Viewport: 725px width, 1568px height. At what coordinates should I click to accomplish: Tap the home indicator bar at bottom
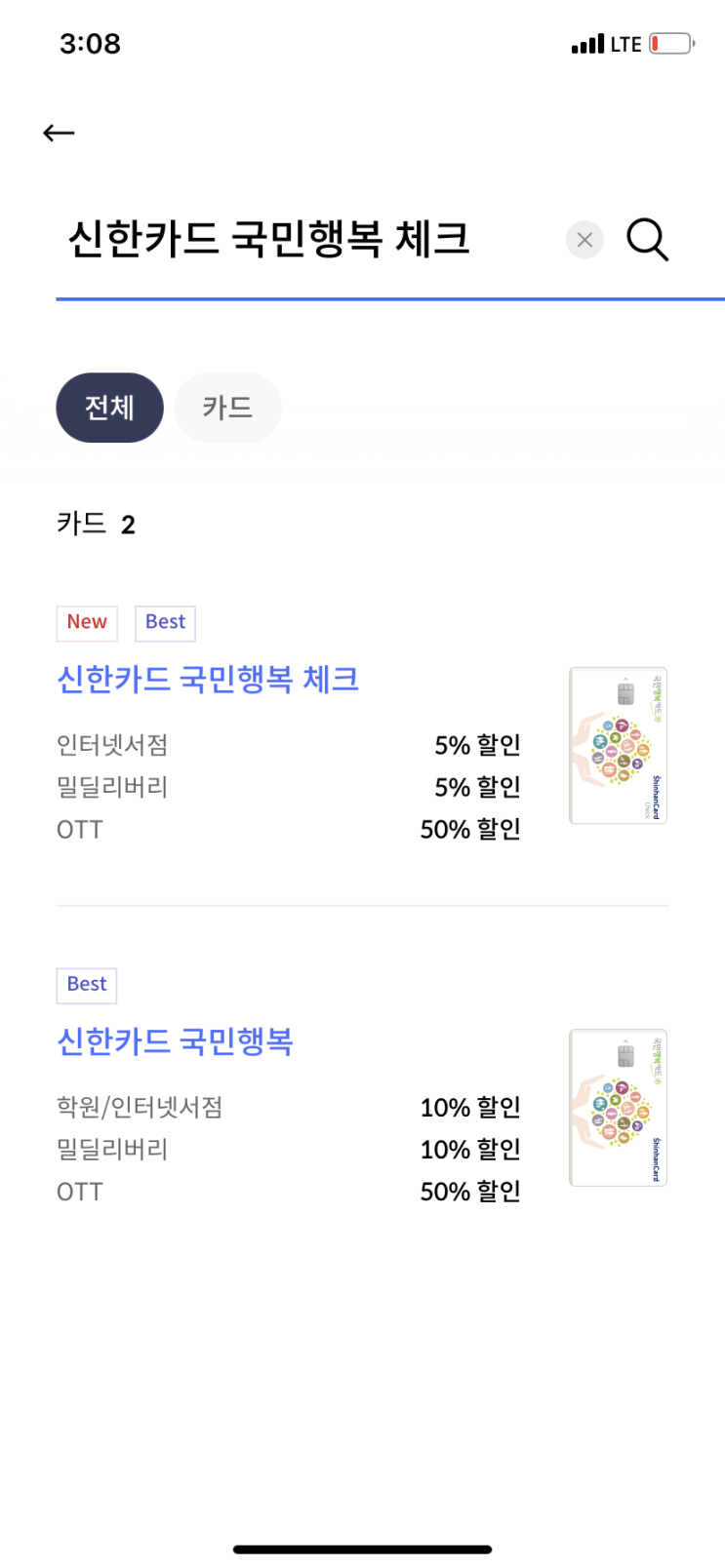(x=362, y=1549)
